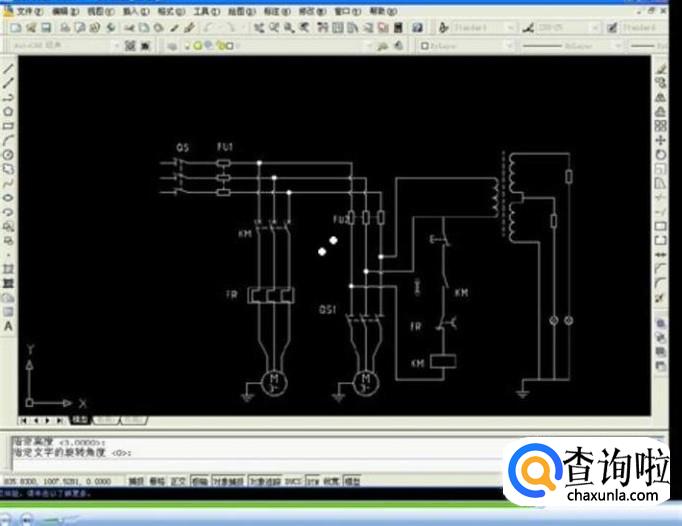
Task: Click the 模型 button in status bar
Action: pos(352,481)
